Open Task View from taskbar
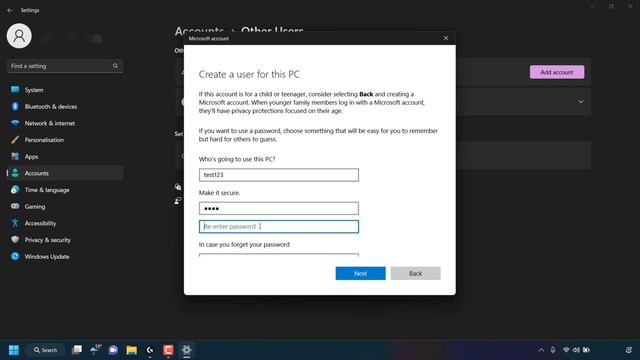 77,350
